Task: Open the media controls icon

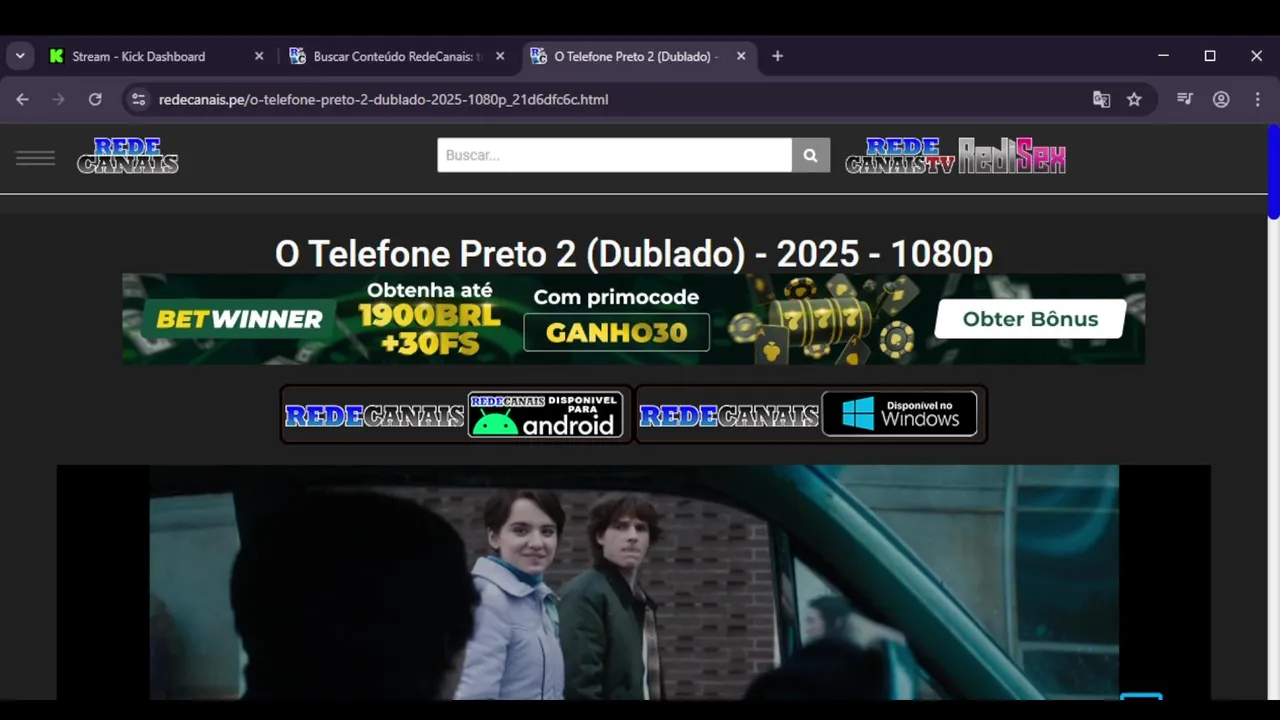Action: pyautogui.click(x=1185, y=99)
